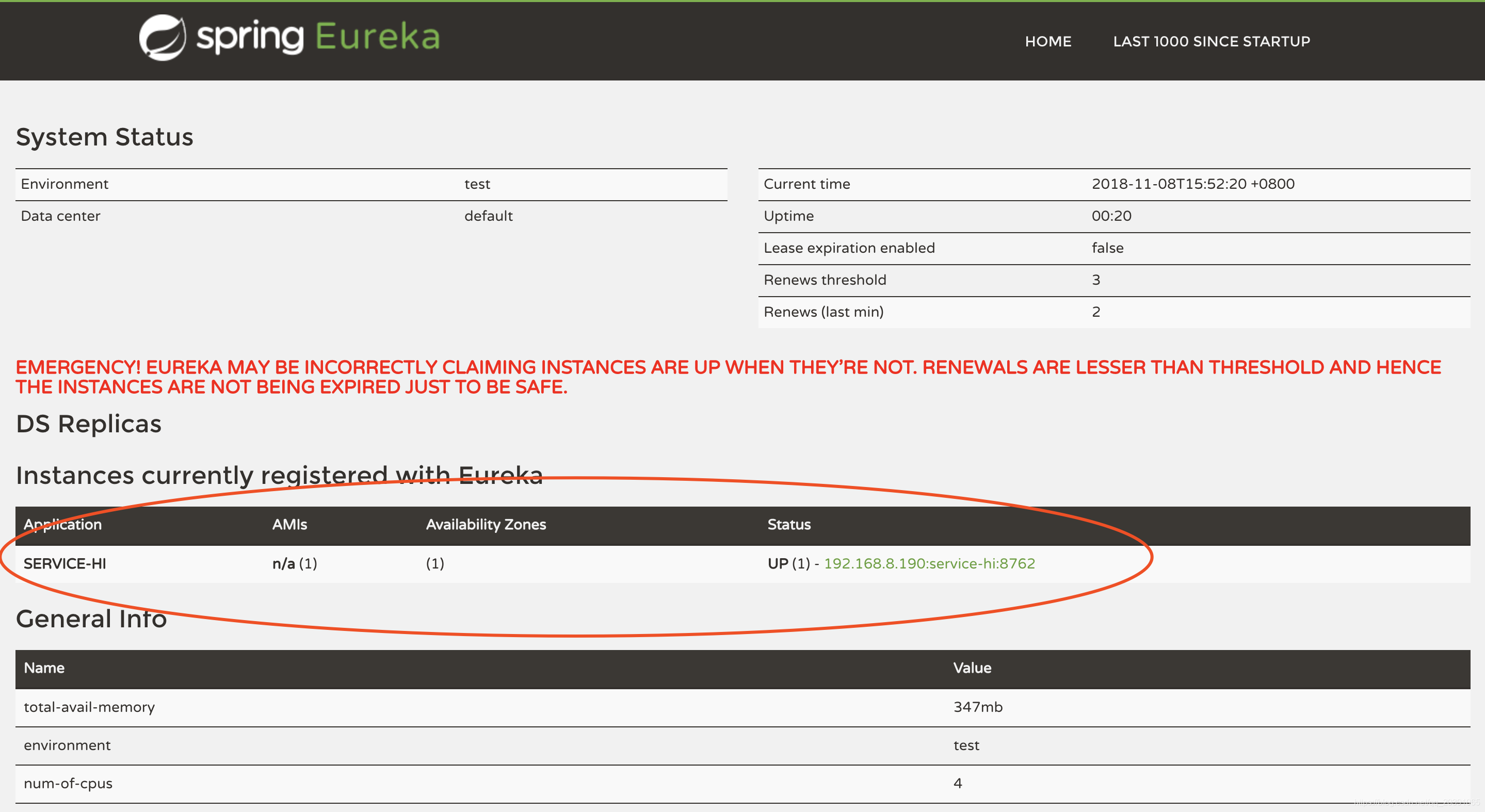The image size is (1485, 812).
Task: Click the Spring leaf logo icon
Action: click(162, 38)
